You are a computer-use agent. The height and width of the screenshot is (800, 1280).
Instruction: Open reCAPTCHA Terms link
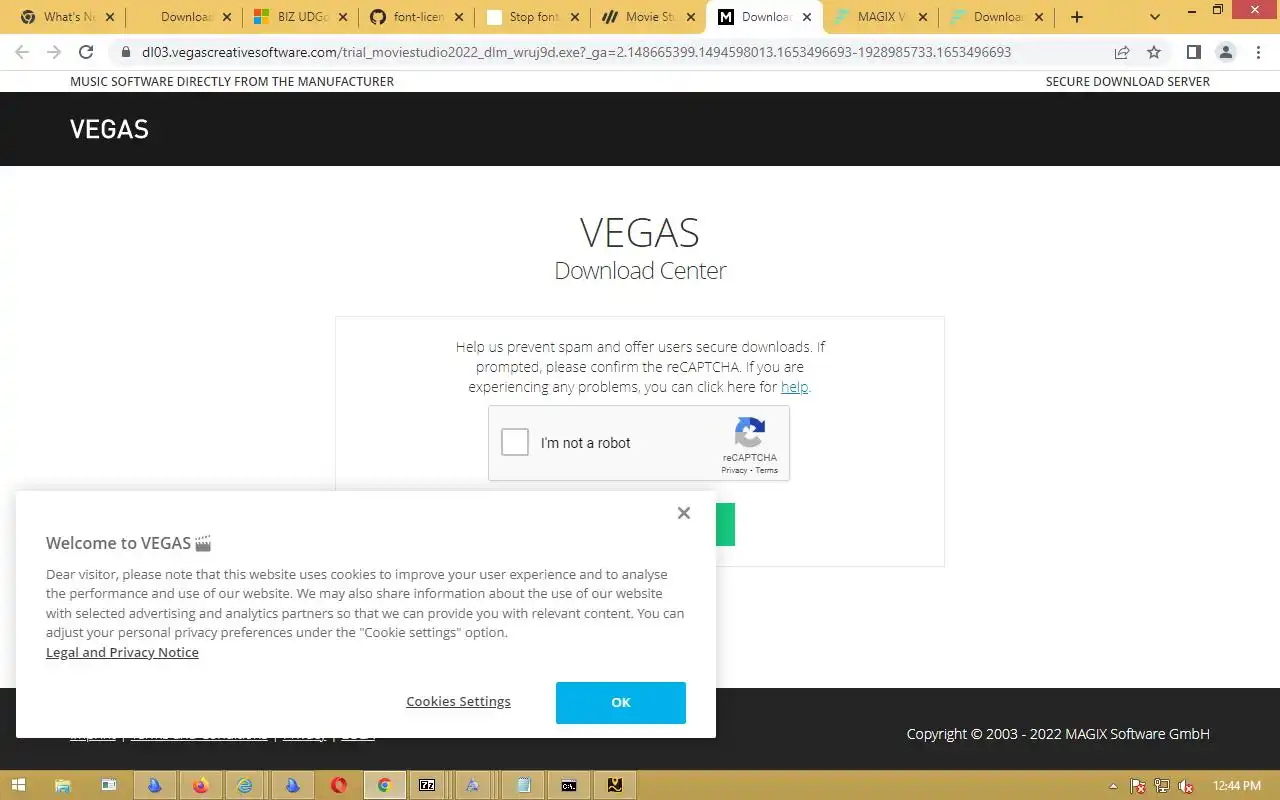tap(767, 470)
